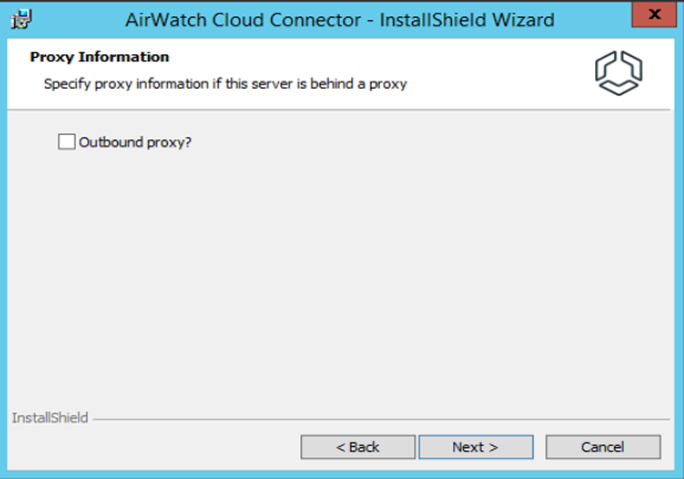The image size is (684, 479).
Task: Click the separator line beside InstallShield
Action: click(x=380, y=418)
